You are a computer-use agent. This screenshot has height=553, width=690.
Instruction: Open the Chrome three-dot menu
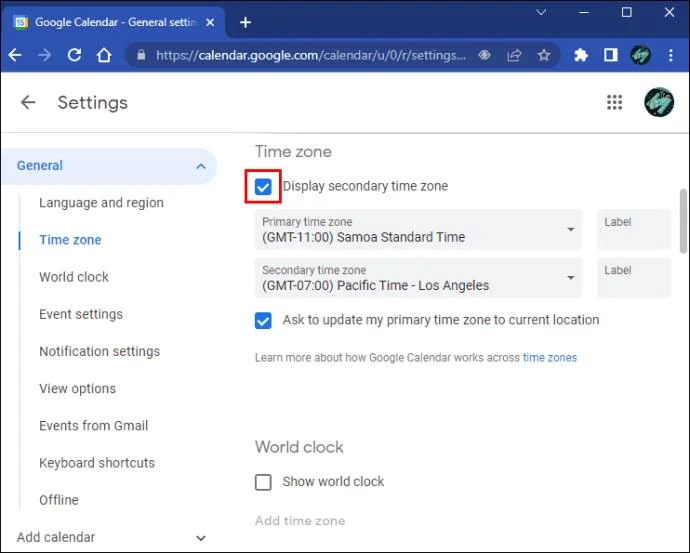tap(671, 55)
